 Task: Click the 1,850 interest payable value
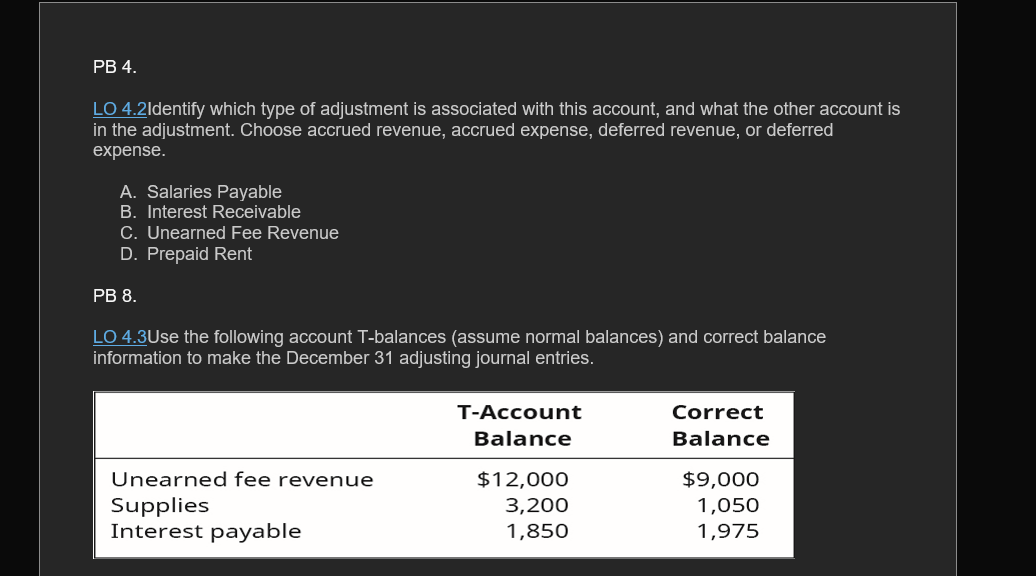tap(537, 531)
